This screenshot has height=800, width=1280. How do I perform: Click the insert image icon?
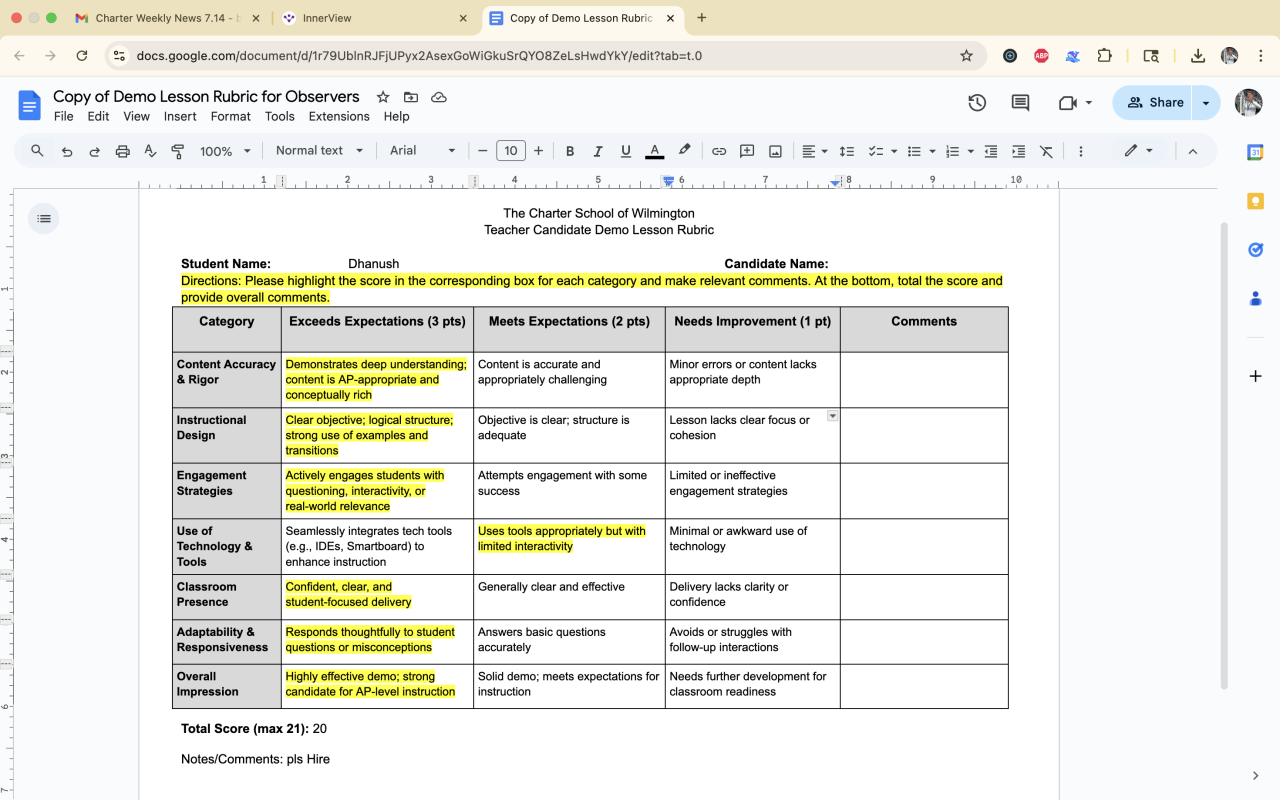pyautogui.click(x=775, y=151)
